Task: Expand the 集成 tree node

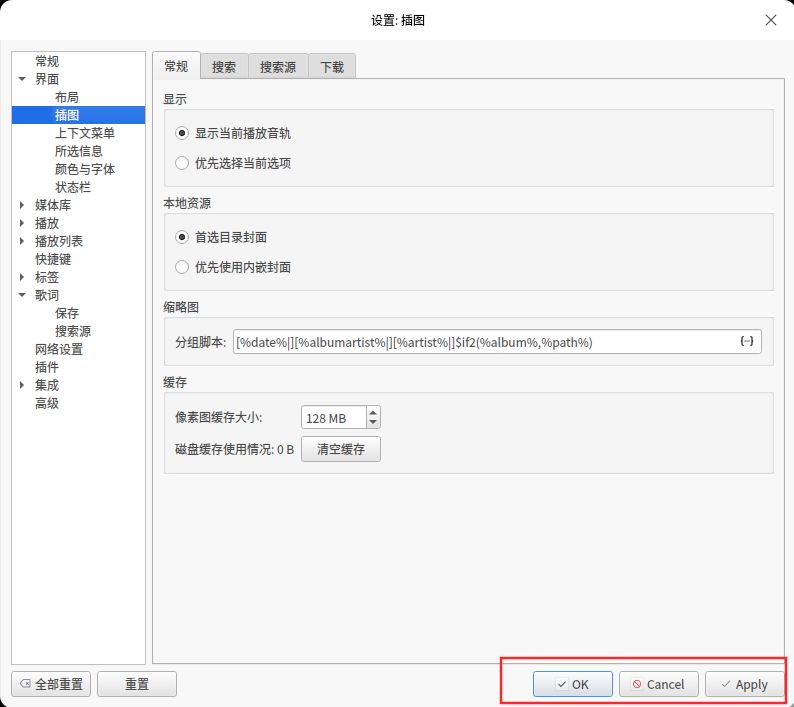Action: click(22, 385)
